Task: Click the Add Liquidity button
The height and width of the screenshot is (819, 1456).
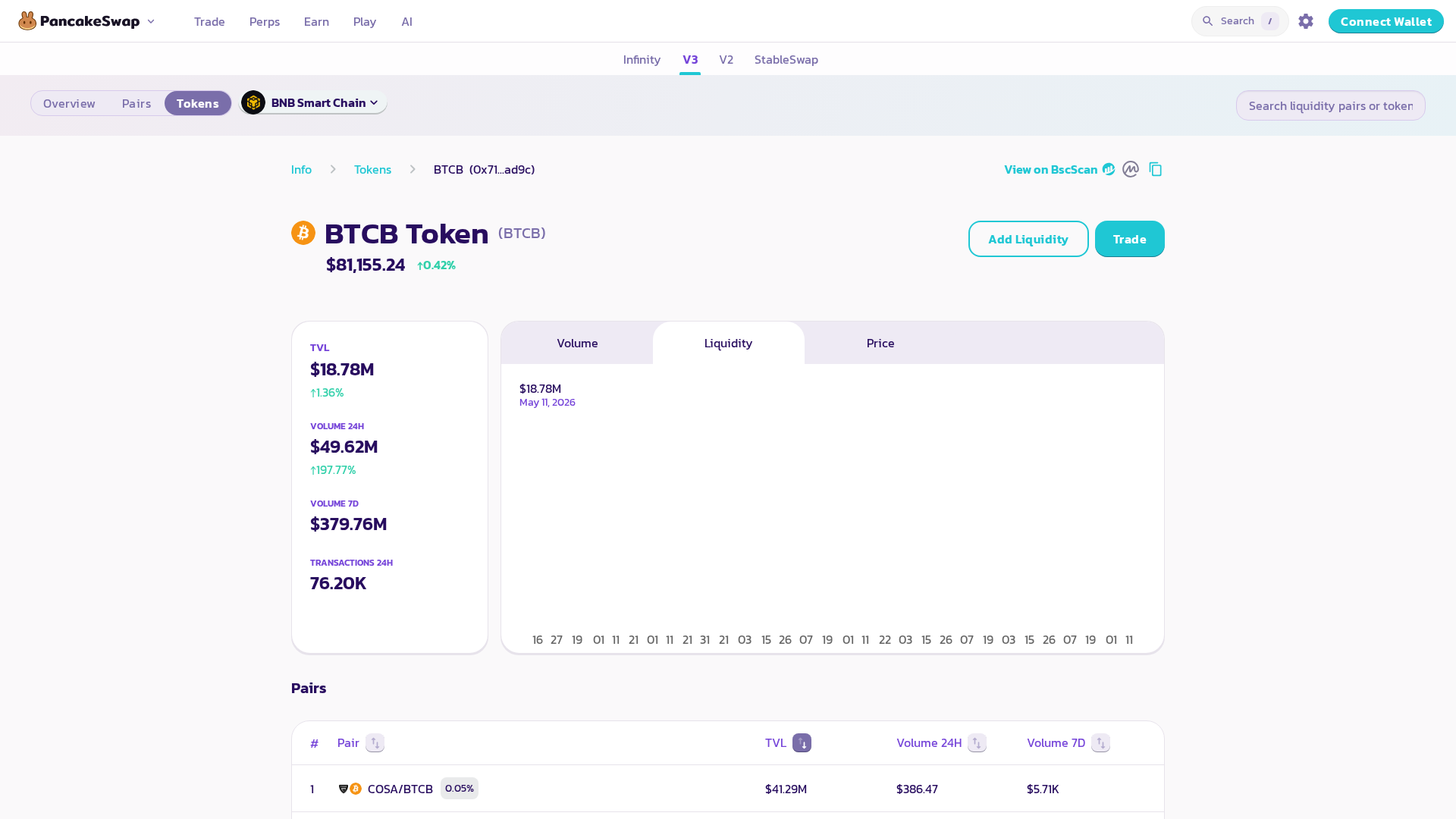Action: coord(1028,239)
